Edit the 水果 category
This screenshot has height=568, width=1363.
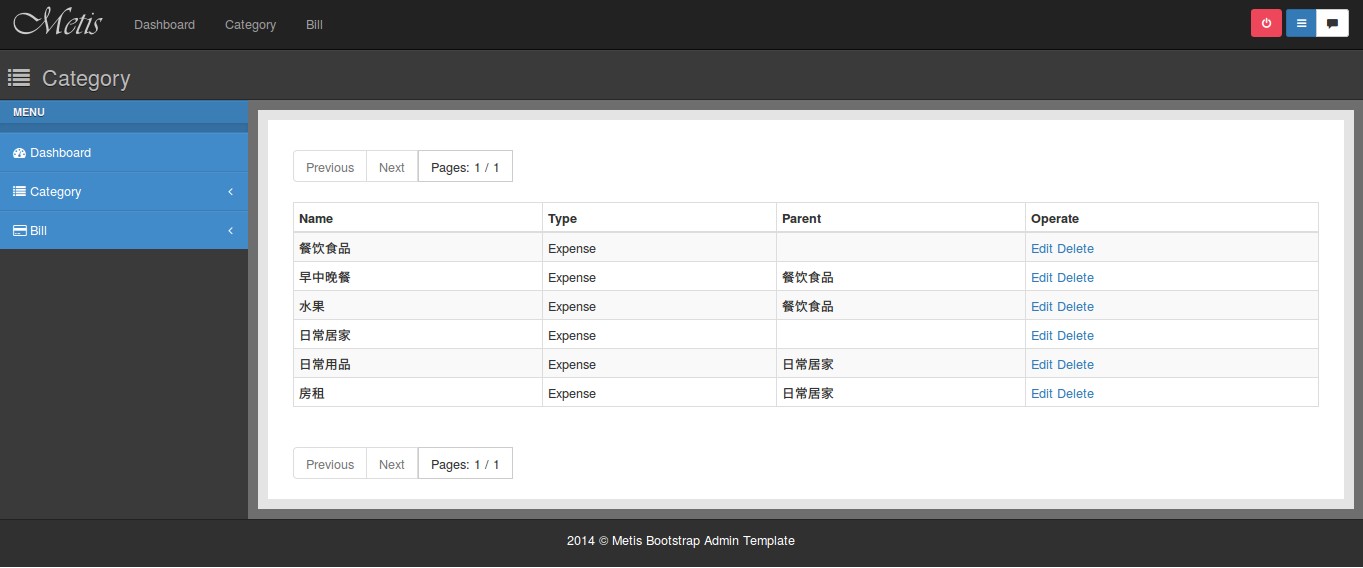[1041, 306]
